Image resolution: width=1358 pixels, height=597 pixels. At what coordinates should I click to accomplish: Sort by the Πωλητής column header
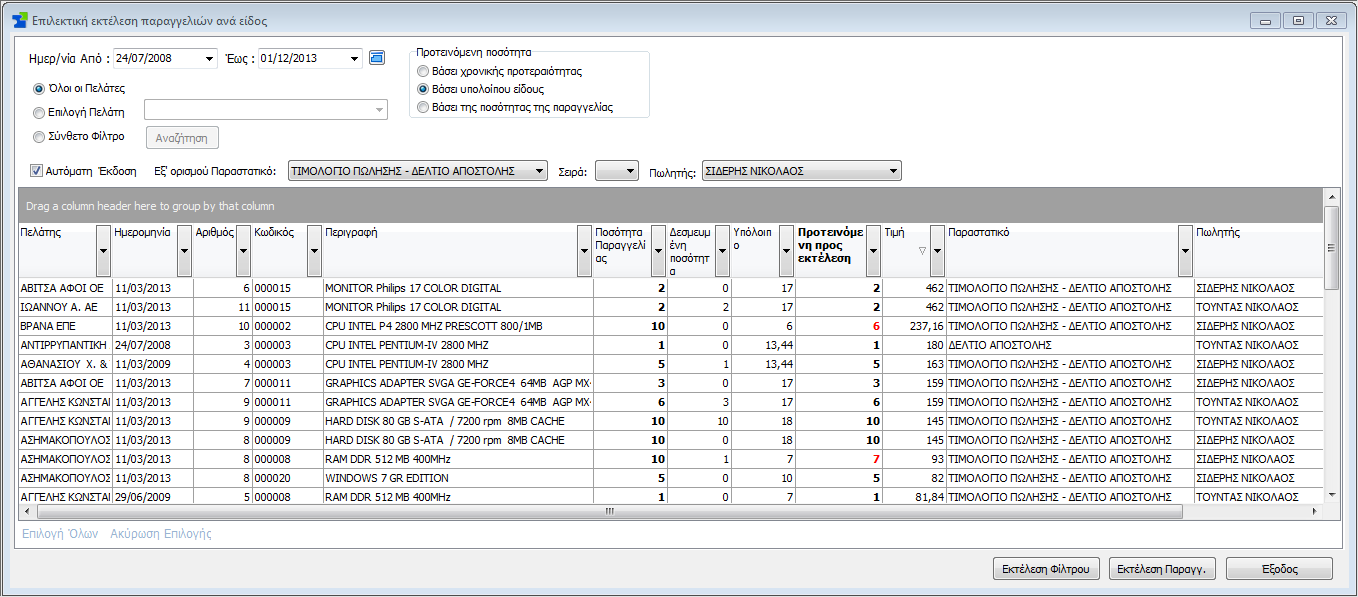pyautogui.click(x=1258, y=250)
